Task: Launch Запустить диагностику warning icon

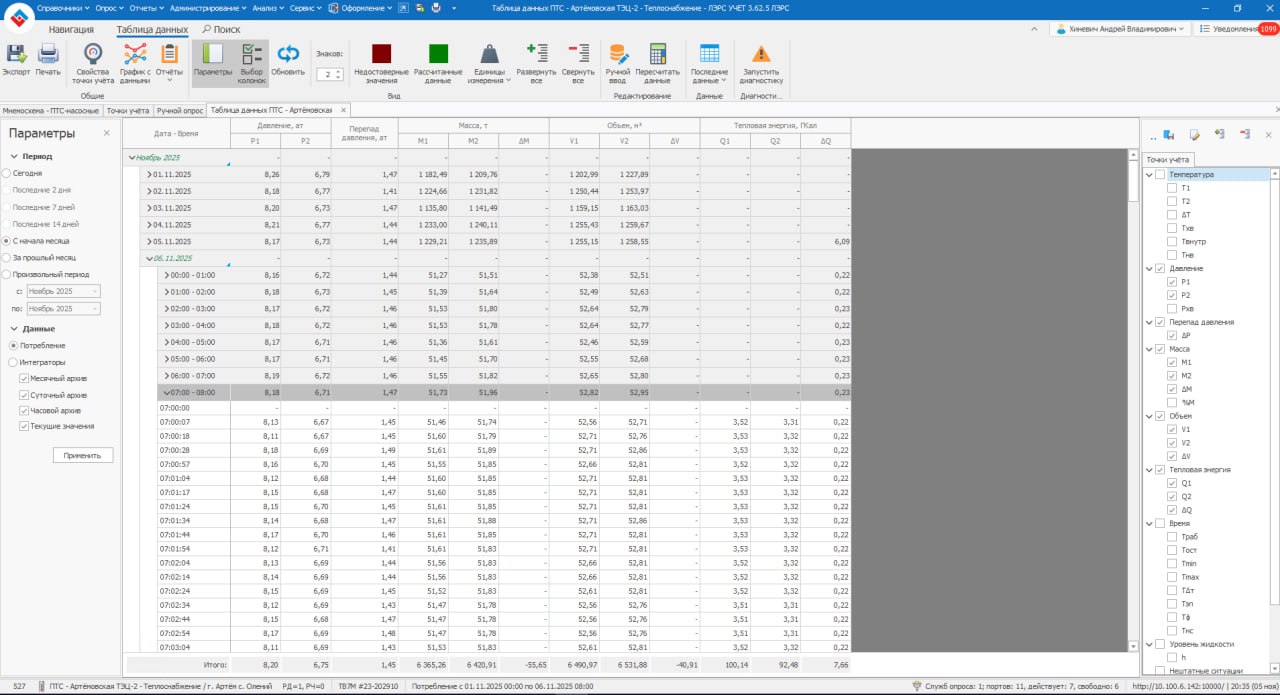Action: tap(761, 55)
